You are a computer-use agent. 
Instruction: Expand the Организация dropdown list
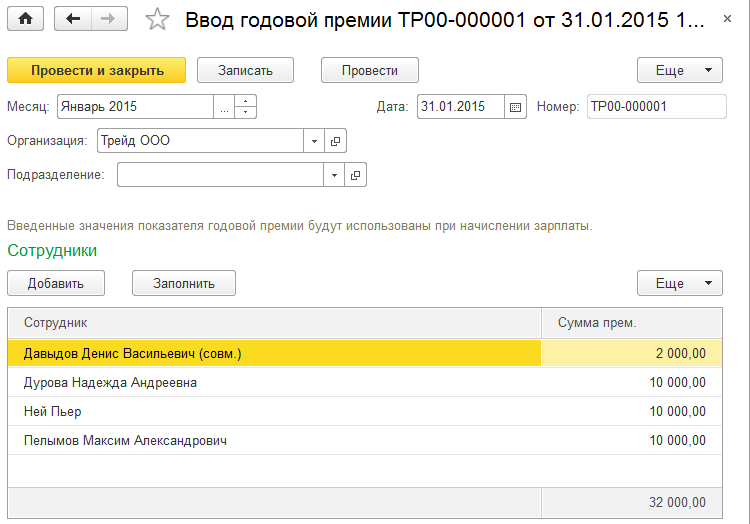pyautogui.click(x=313, y=141)
